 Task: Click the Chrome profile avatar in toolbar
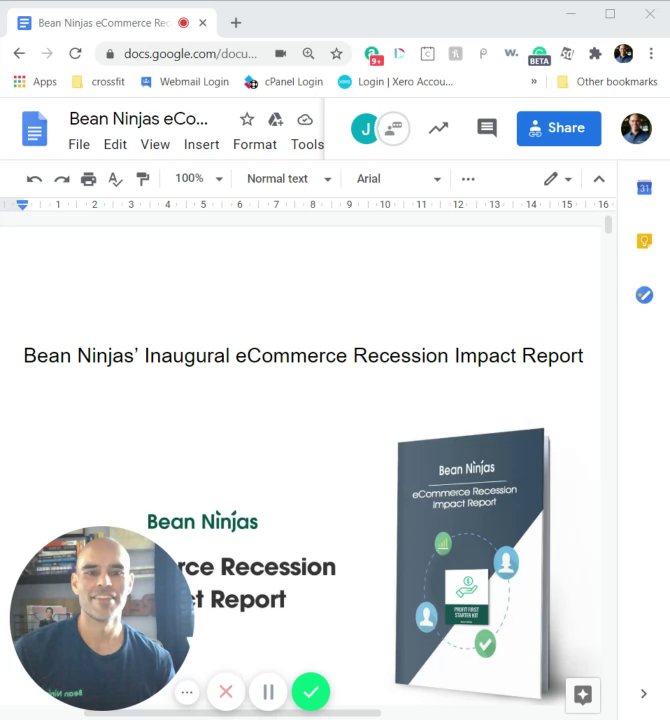(623, 54)
